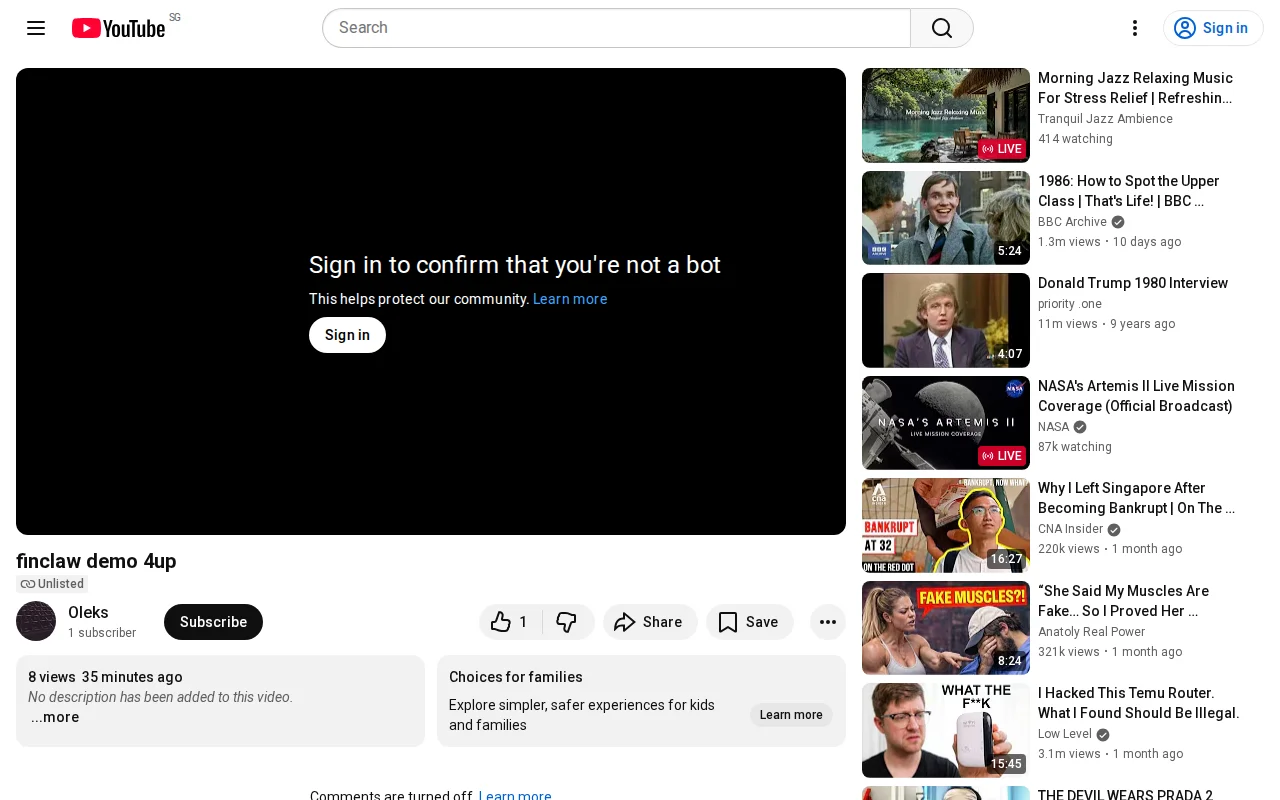Click title 'NASA's Artemis II Live Mission Coverage'
The height and width of the screenshot is (800, 1280).
pyautogui.click(x=1136, y=396)
